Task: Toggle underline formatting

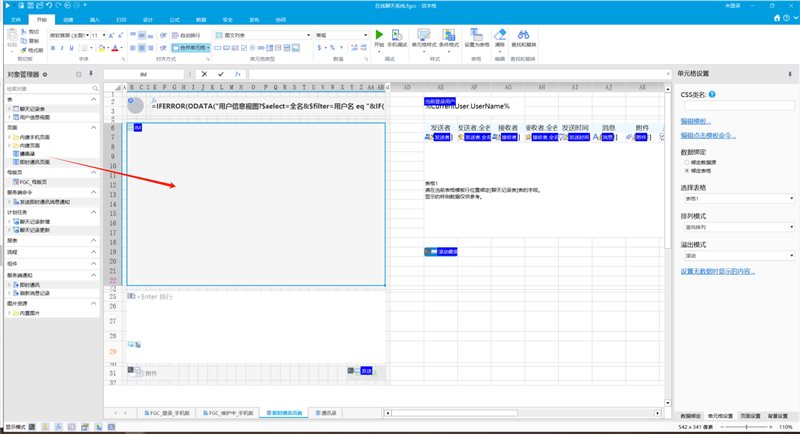Action: pos(71,48)
